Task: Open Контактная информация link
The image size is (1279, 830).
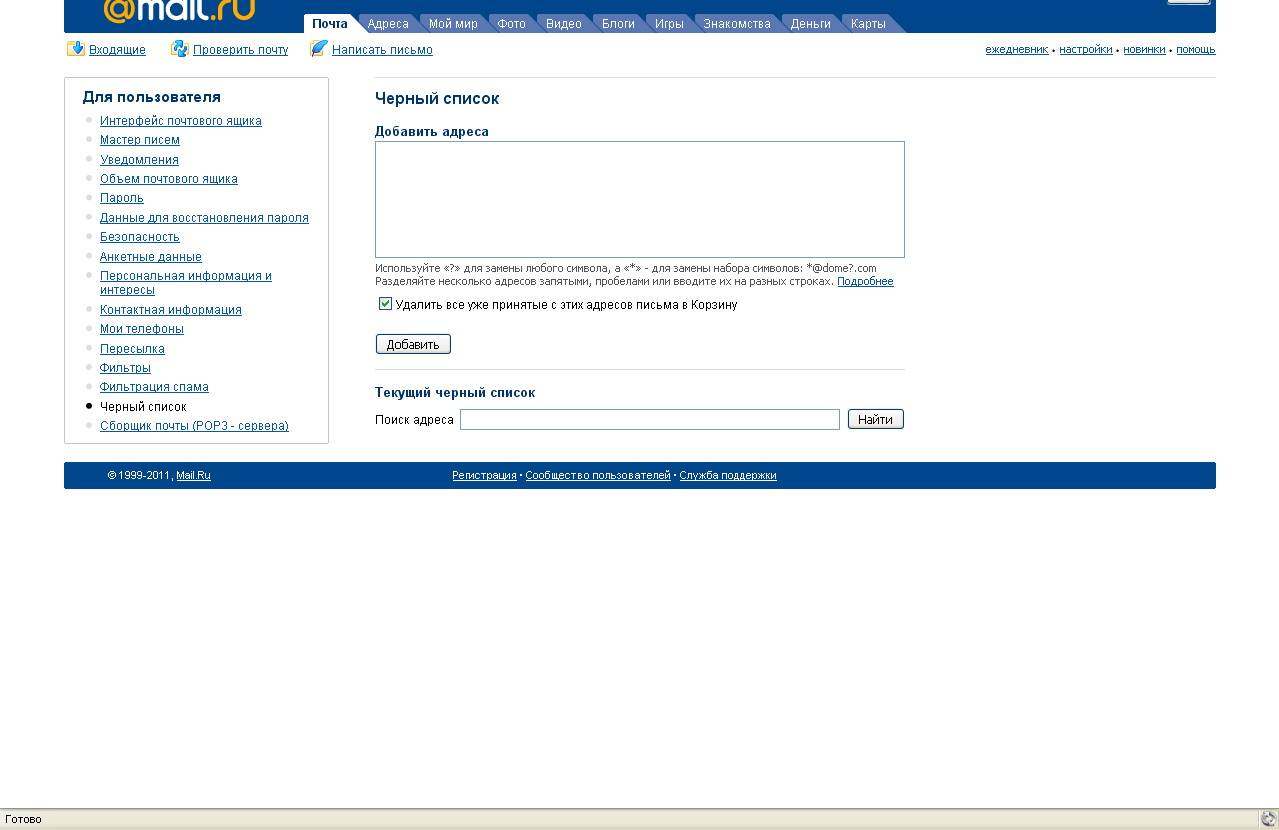Action: pos(171,310)
